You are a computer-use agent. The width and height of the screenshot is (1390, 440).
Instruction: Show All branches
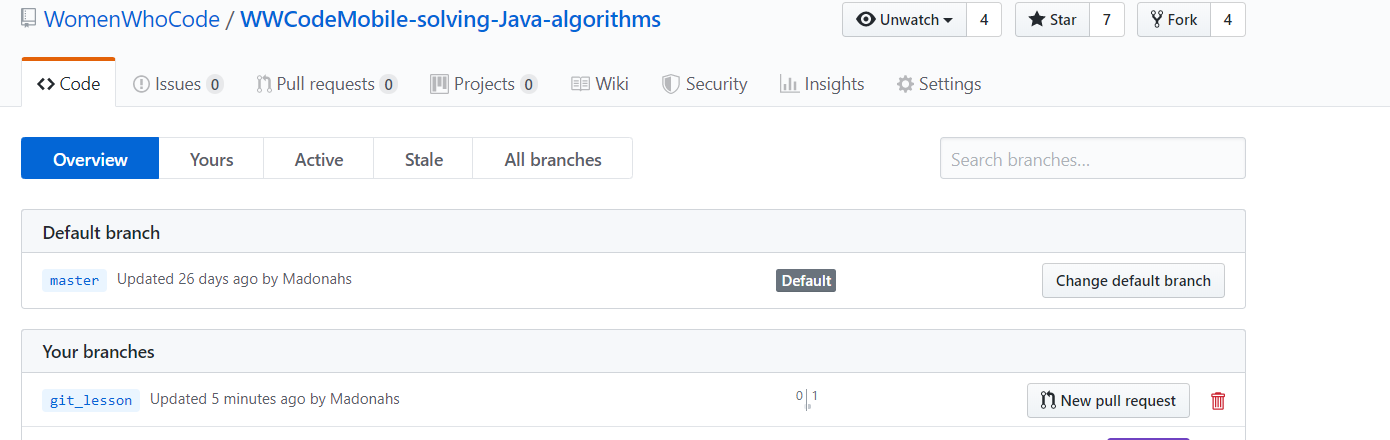click(553, 159)
